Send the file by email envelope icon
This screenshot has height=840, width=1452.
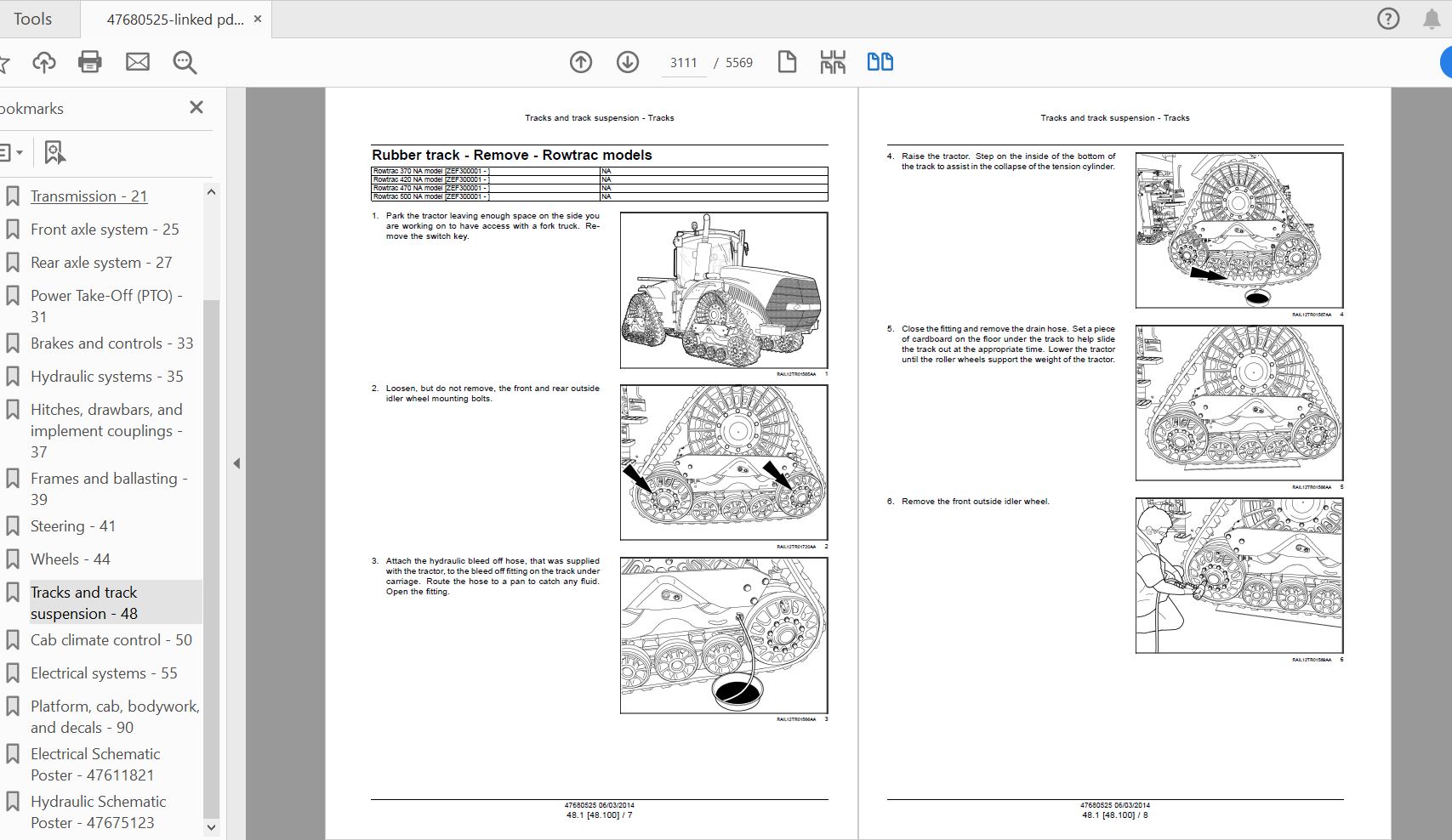click(137, 62)
